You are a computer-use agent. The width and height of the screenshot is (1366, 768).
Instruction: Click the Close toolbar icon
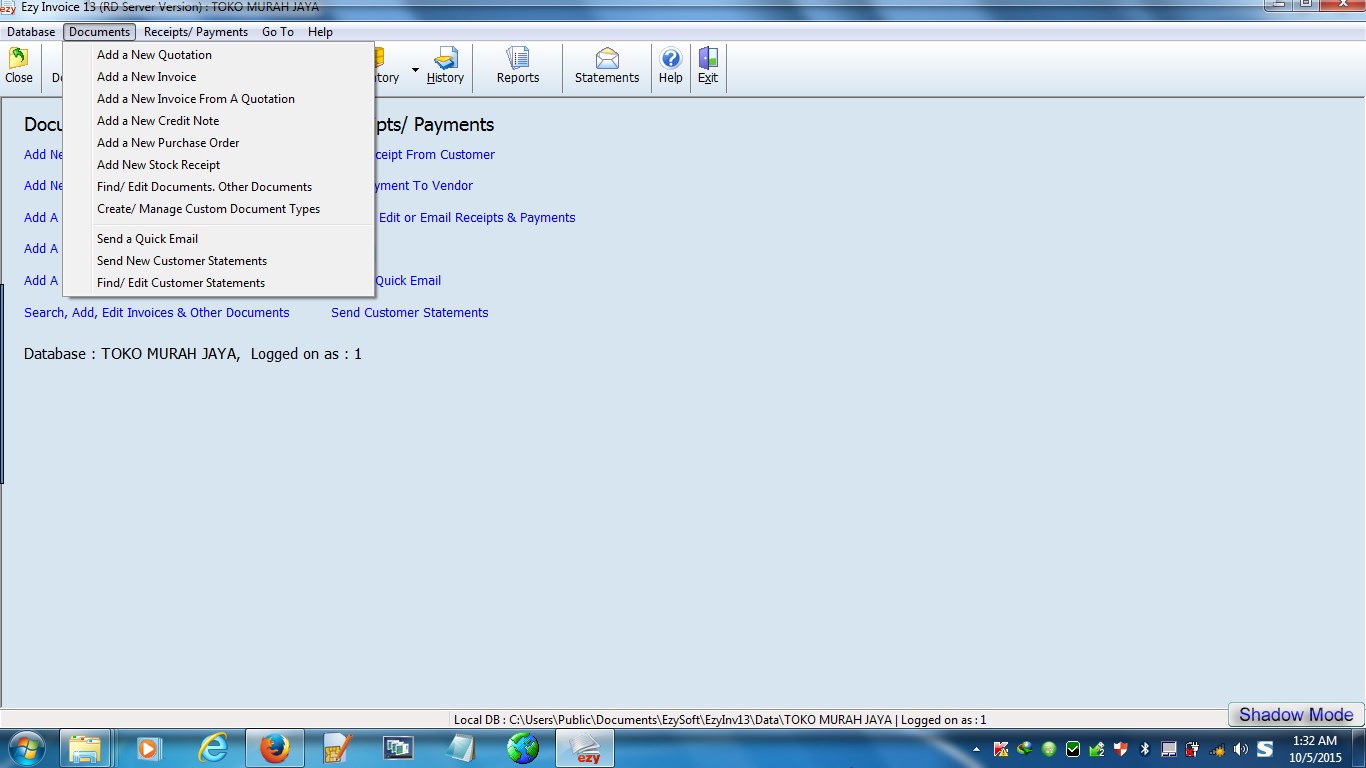19,67
